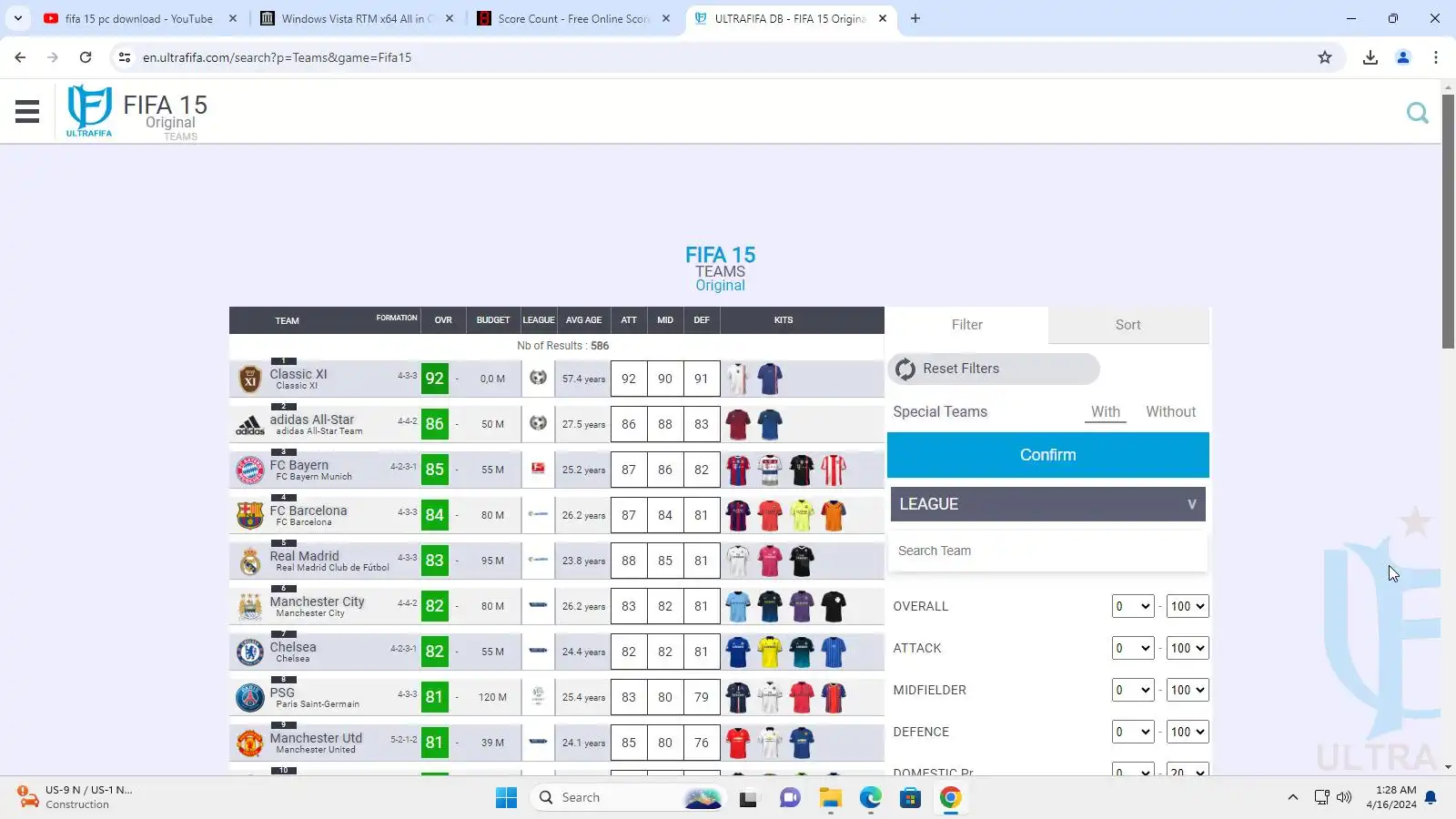Open the Real Madrid team link
This screenshot has width=1456, height=819.
click(304, 556)
